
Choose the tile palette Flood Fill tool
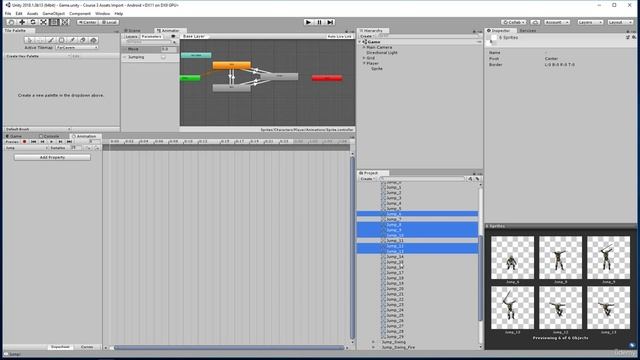tap(93, 40)
